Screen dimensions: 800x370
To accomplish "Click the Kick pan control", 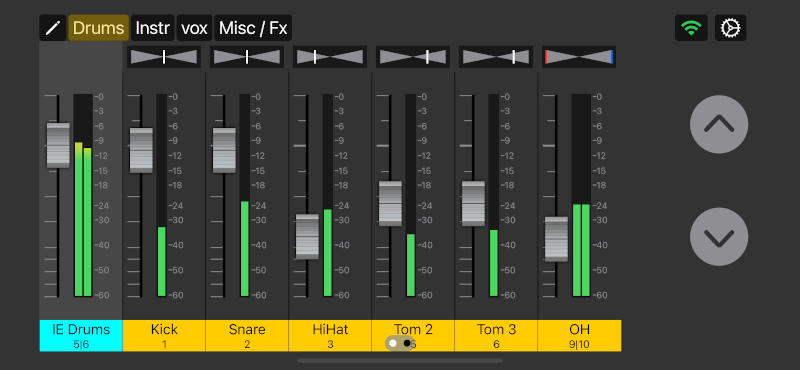I will tap(164, 57).
